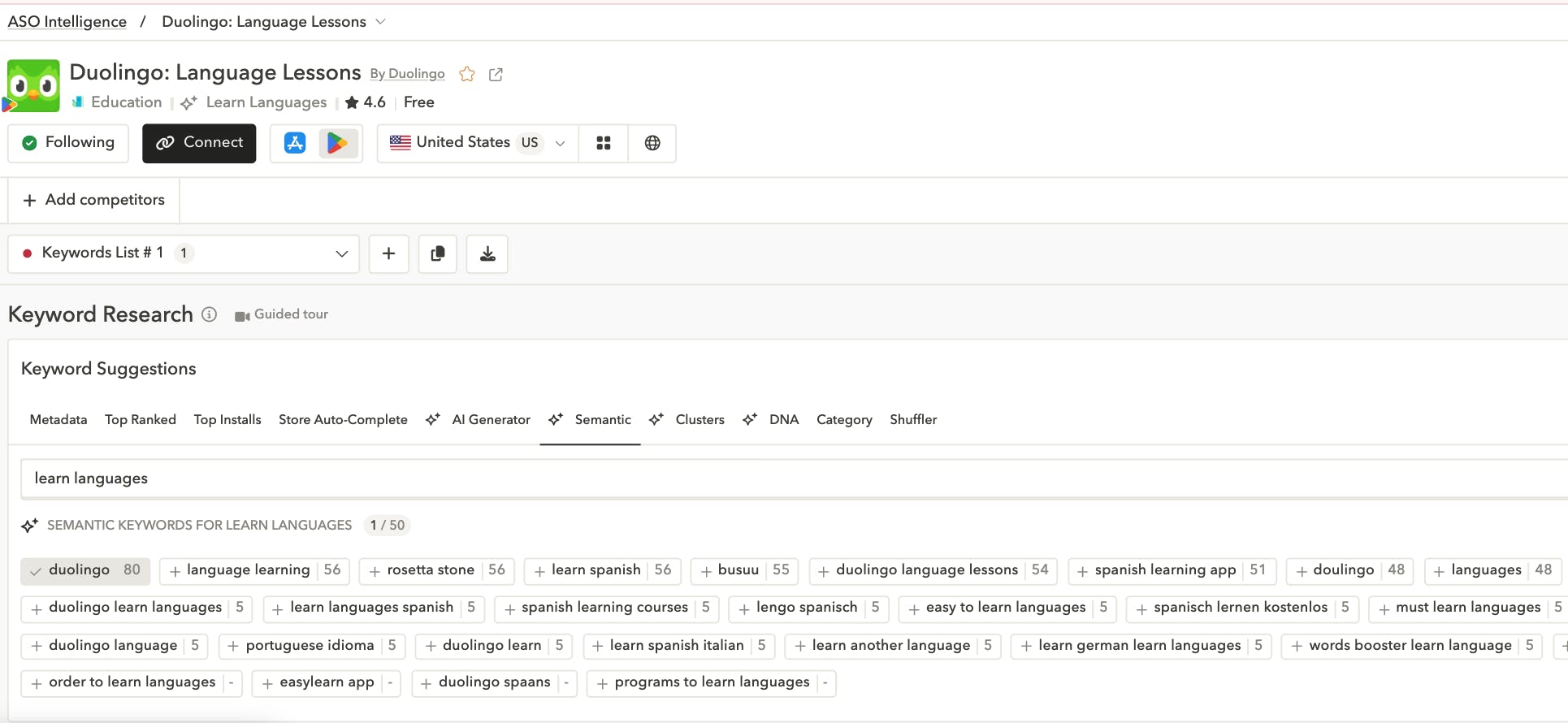Open the Learn Languages tag

(x=266, y=102)
